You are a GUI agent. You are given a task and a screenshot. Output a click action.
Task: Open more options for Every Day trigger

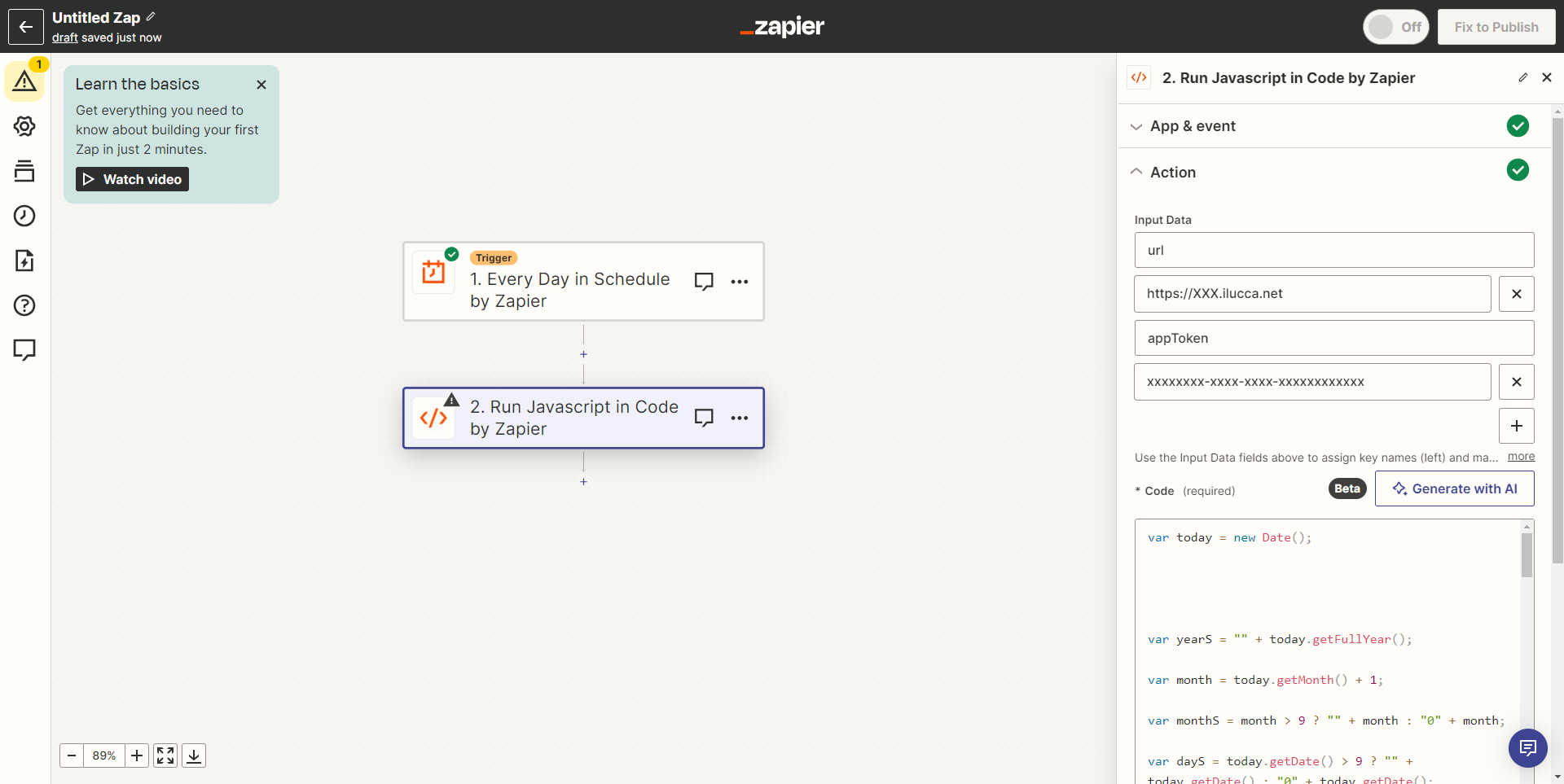(740, 282)
